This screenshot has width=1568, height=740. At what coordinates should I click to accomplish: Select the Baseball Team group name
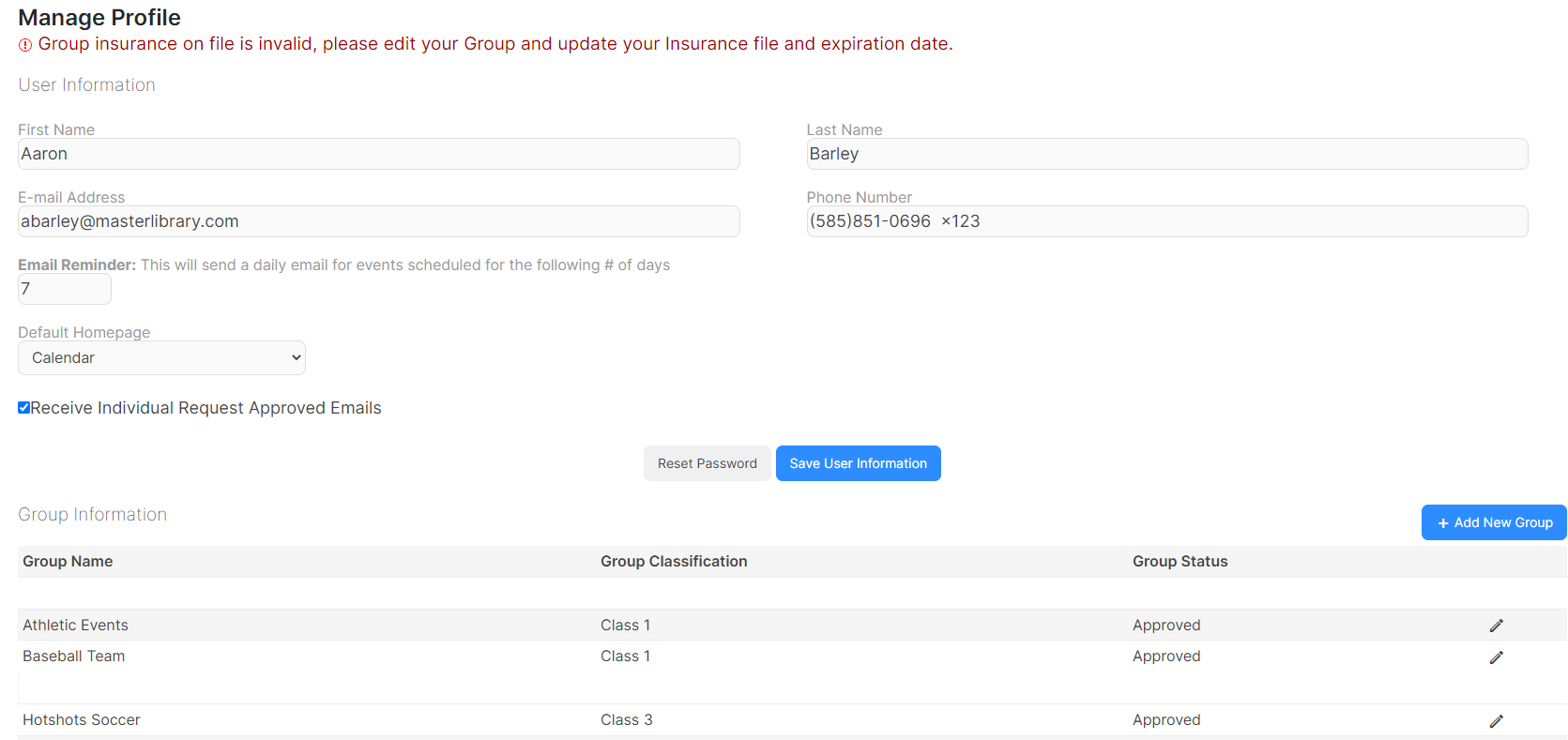click(73, 656)
